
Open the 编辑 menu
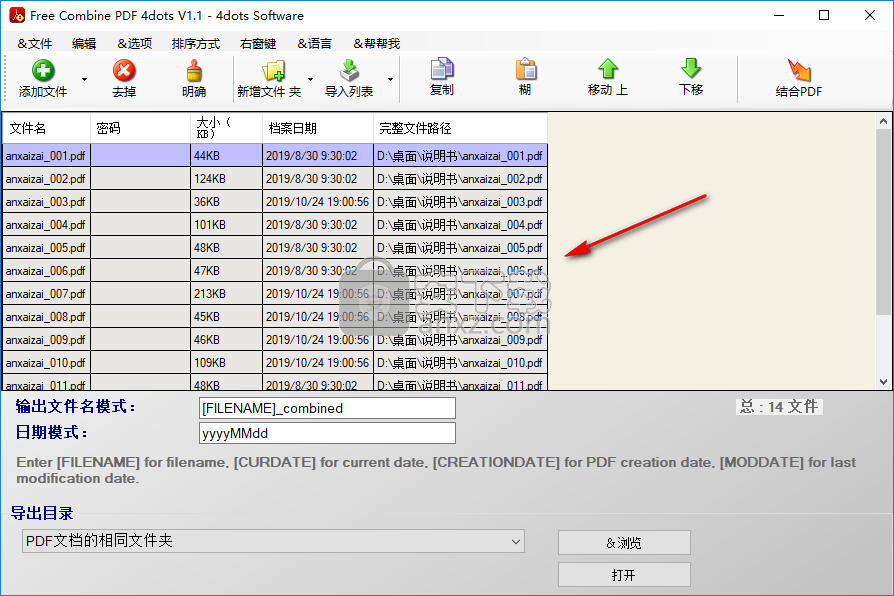(x=84, y=43)
